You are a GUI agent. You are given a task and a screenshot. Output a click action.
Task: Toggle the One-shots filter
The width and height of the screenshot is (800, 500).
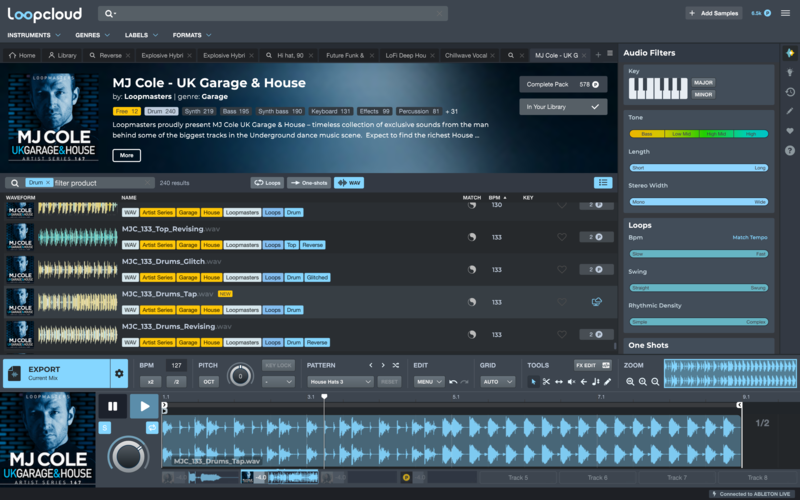(309, 183)
